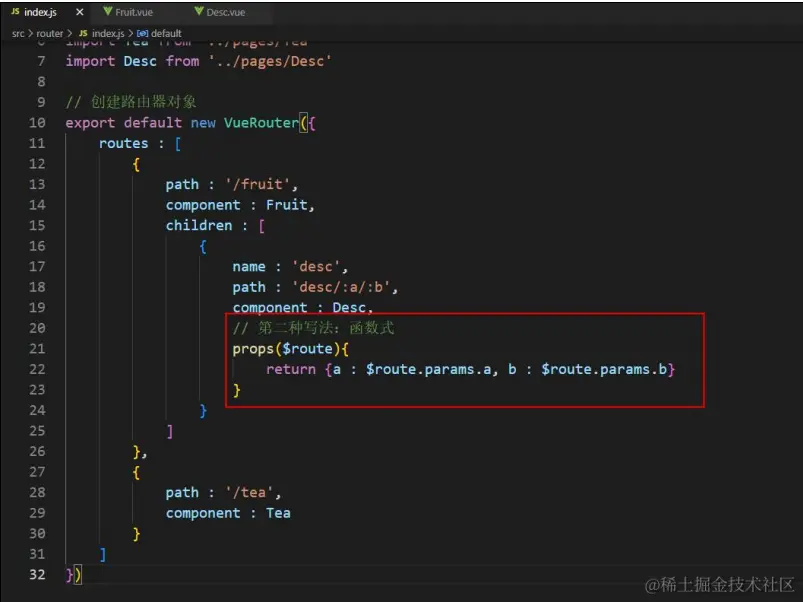Viewport: 803px width, 602px height.
Task: Click the closing '})' on line 32
Action: (73, 575)
